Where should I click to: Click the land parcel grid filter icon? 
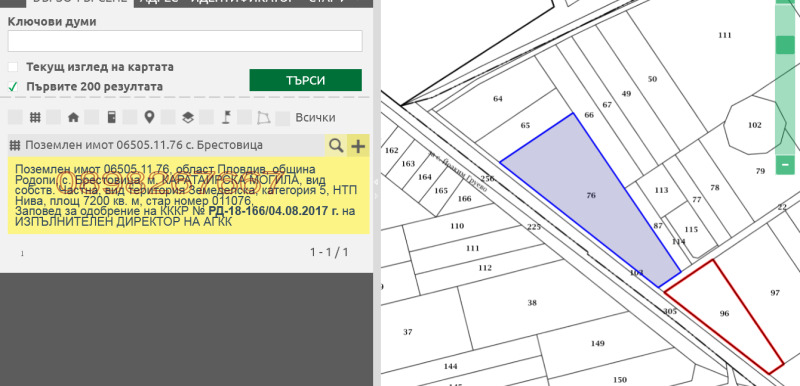click(x=35, y=117)
